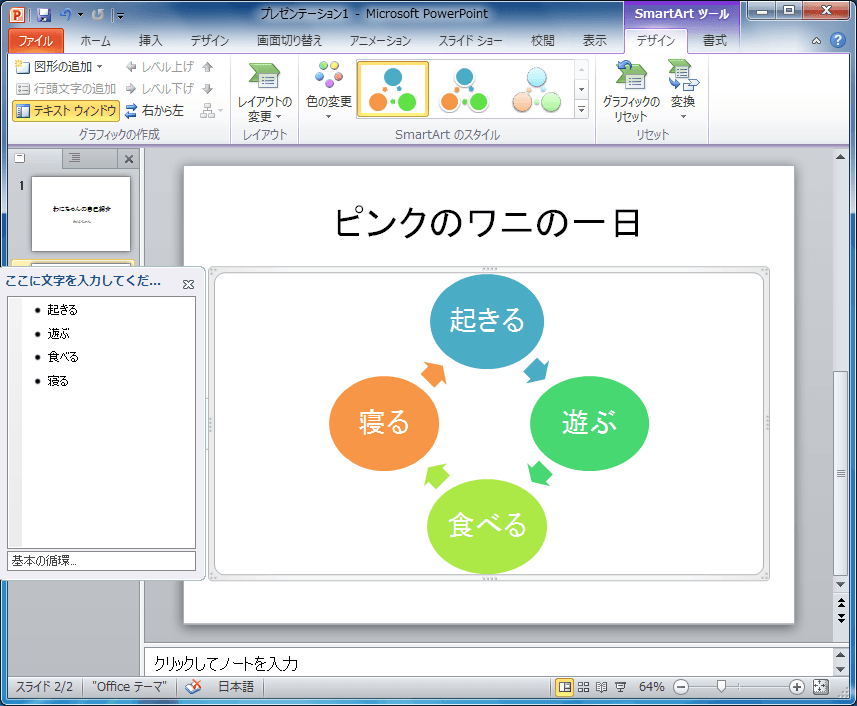Open the 変換 convert dropdown
Image resolution: width=857 pixels, height=706 pixels.
coord(683,91)
